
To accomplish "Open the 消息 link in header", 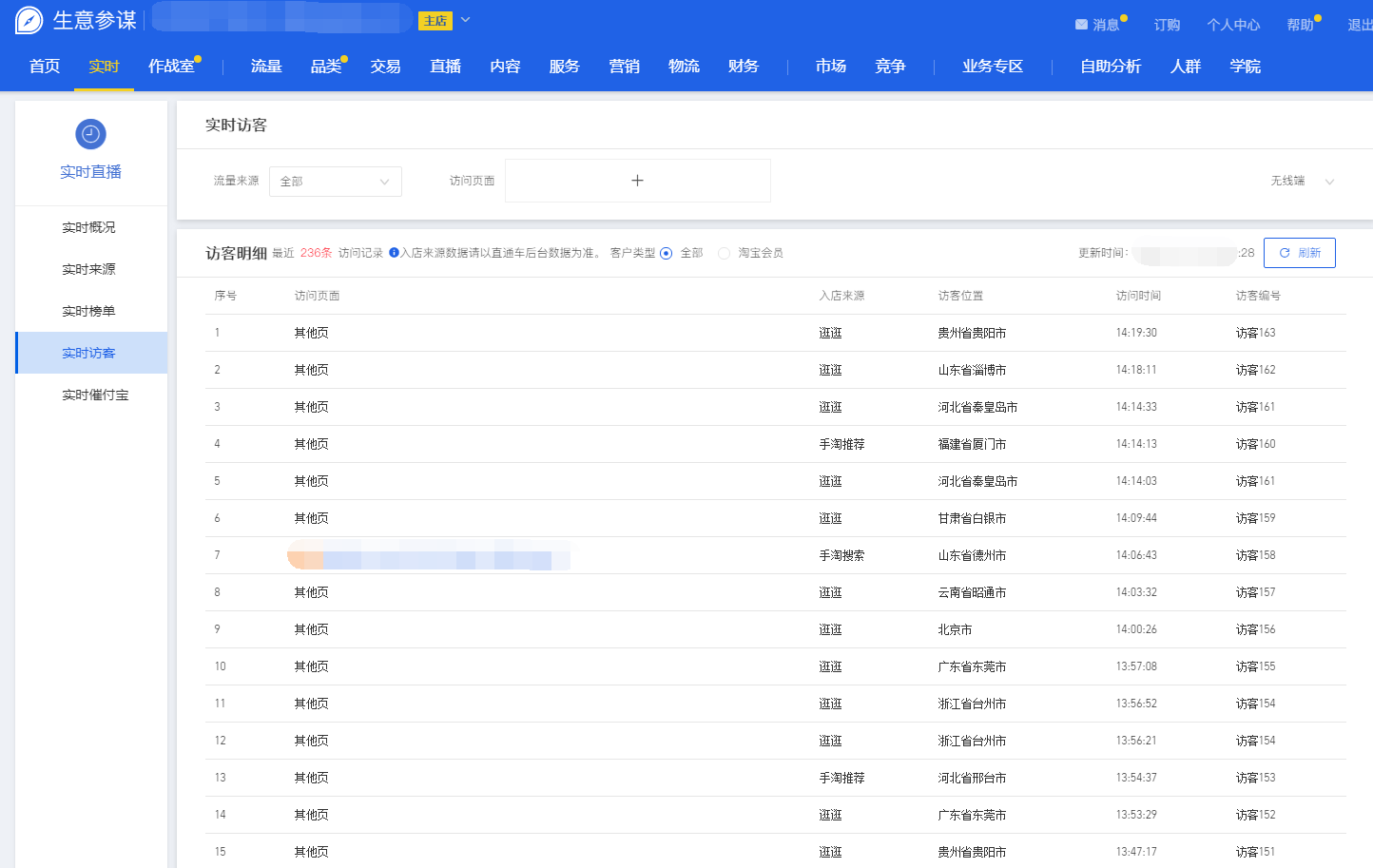I will tap(1106, 25).
